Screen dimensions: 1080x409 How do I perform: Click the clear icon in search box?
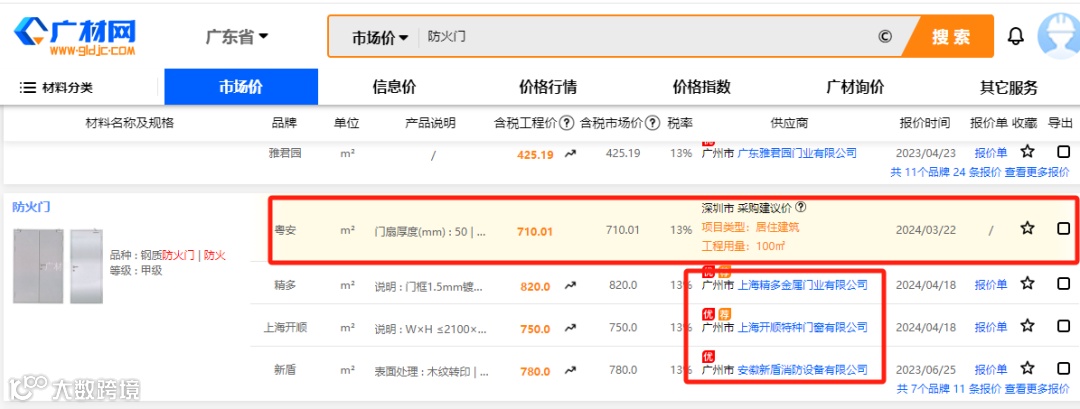(885, 36)
